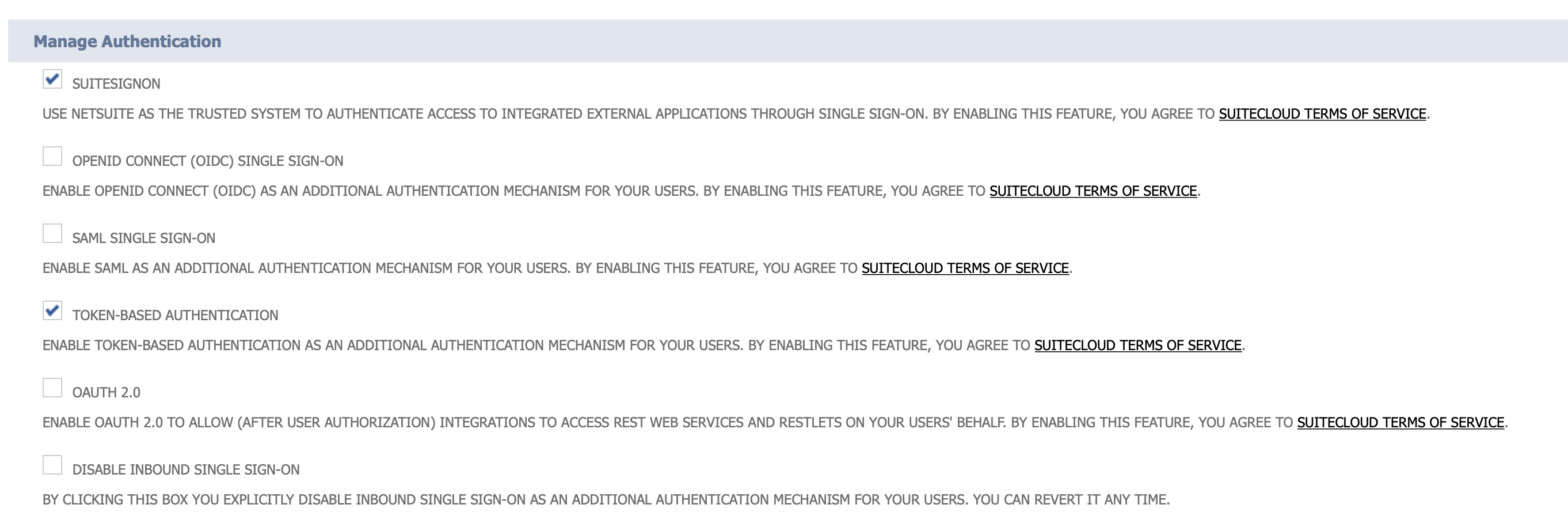1568x531 pixels.
Task: Open SuiteCloud Terms link in Token-Based description
Action: [1137, 346]
